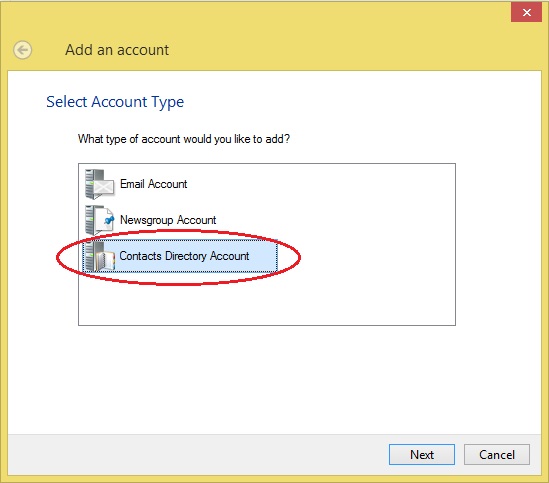This screenshot has height=483, width=549.
Task: Close the Add an account dialog
Action: [x=526, y=13]
